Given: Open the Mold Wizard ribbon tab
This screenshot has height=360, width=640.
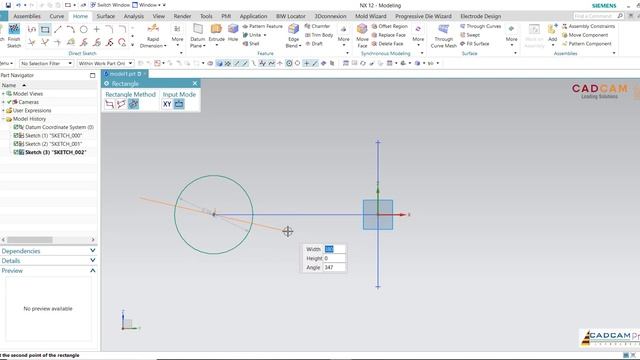Looking at the screenshot, I should 371,16.
